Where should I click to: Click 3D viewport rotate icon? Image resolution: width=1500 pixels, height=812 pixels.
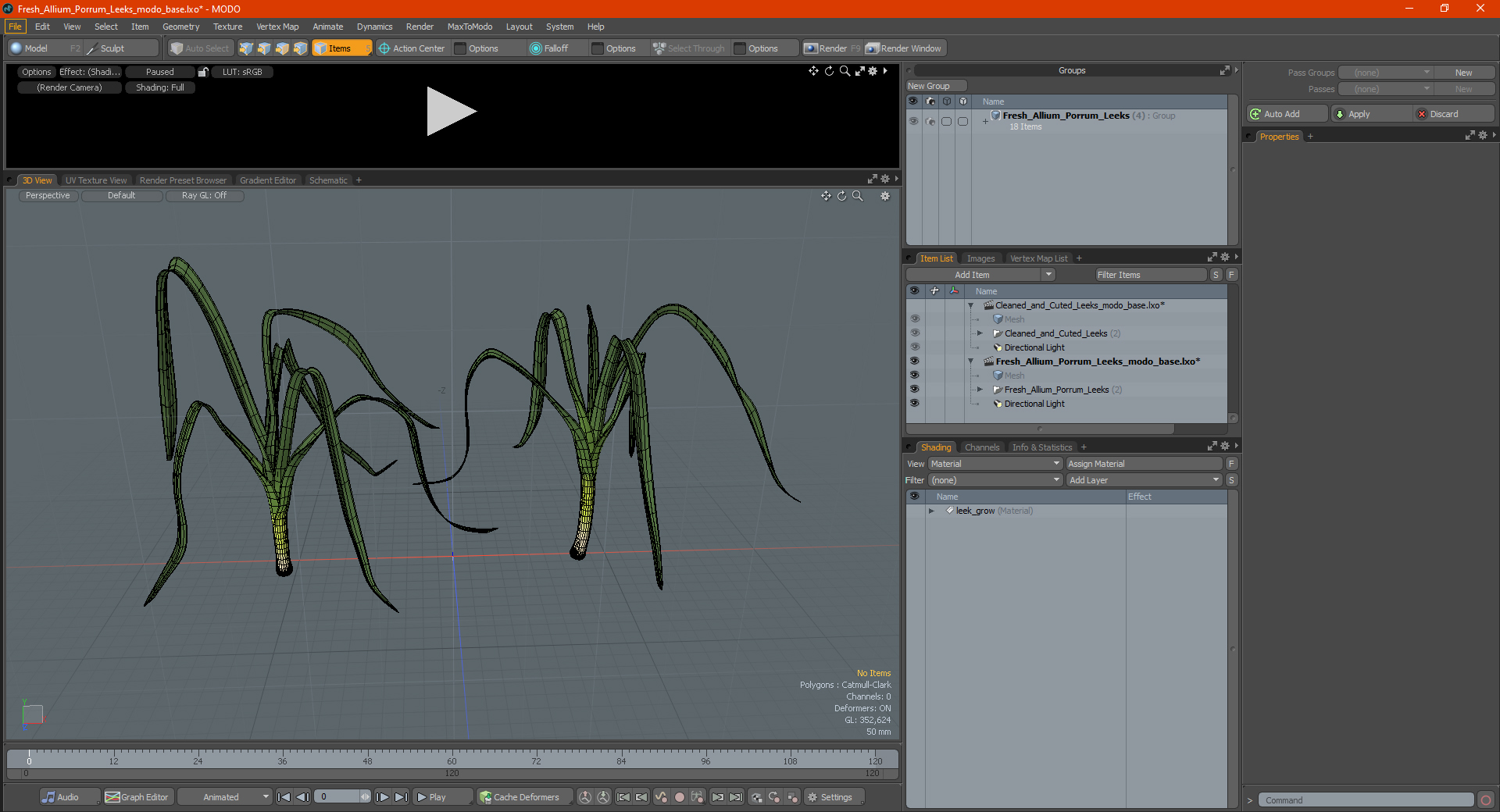point(841,196)
